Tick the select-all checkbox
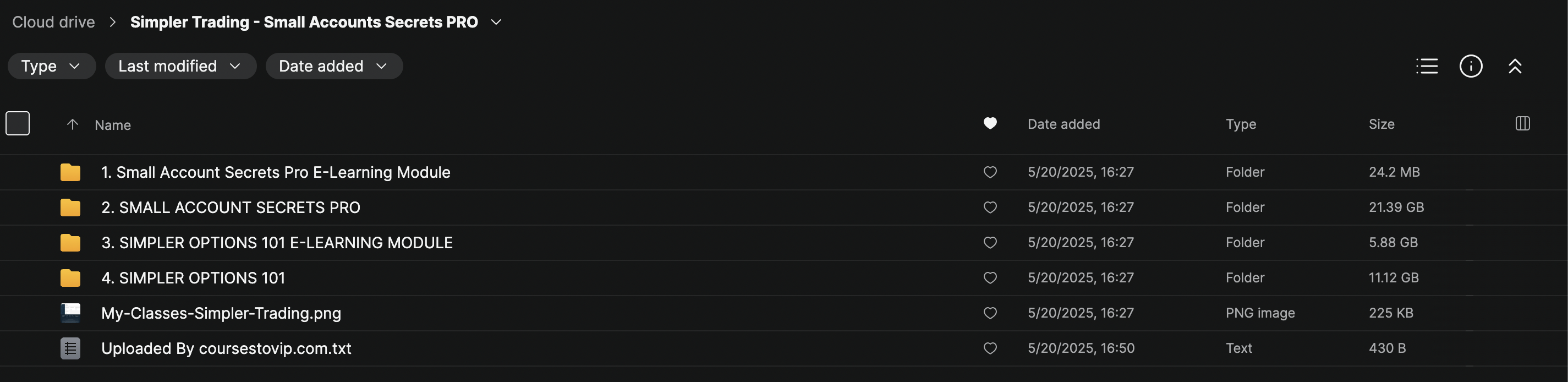 18,124
